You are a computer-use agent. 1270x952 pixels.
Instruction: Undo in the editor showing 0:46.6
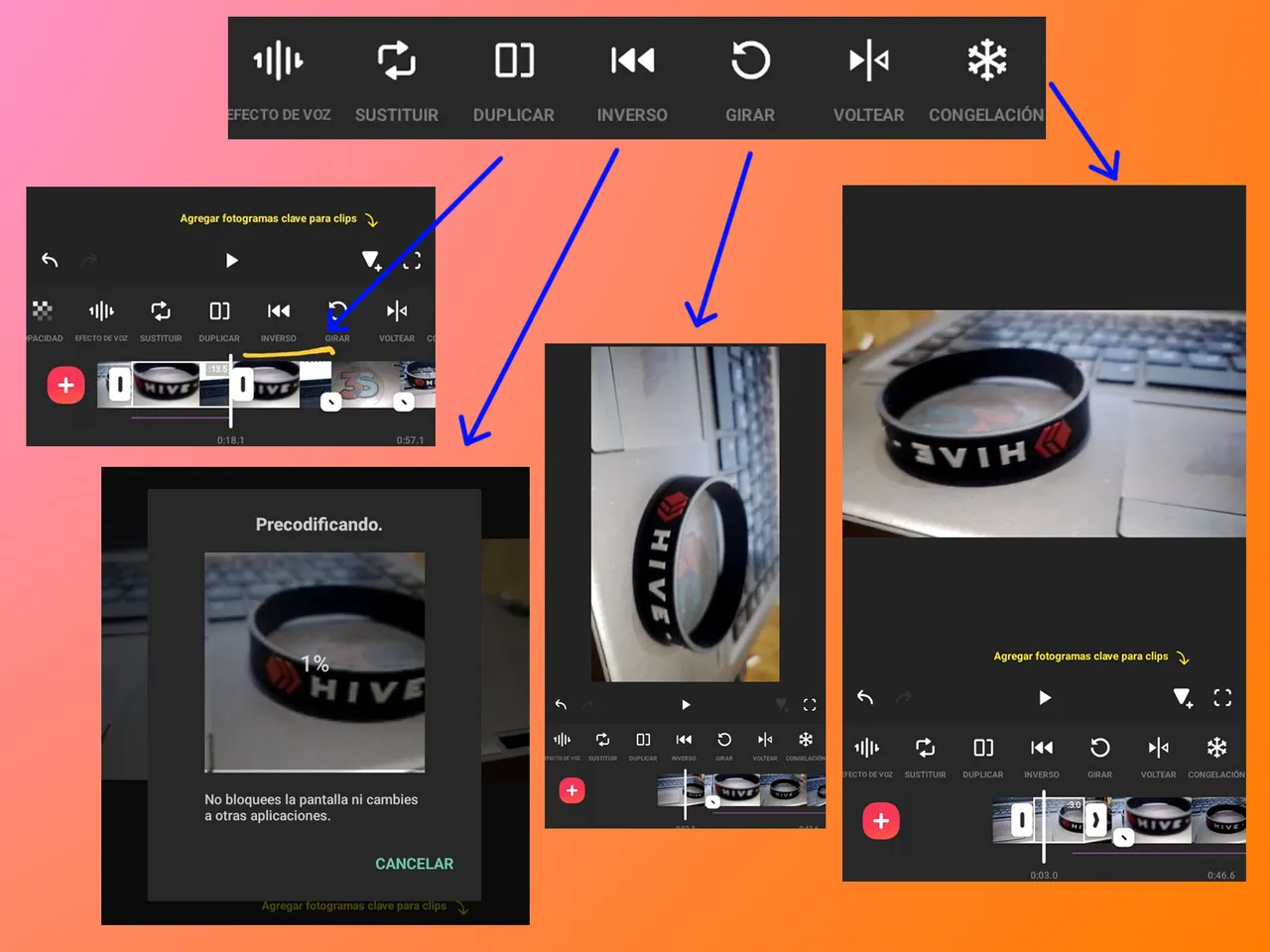click(x=865, y=698)
